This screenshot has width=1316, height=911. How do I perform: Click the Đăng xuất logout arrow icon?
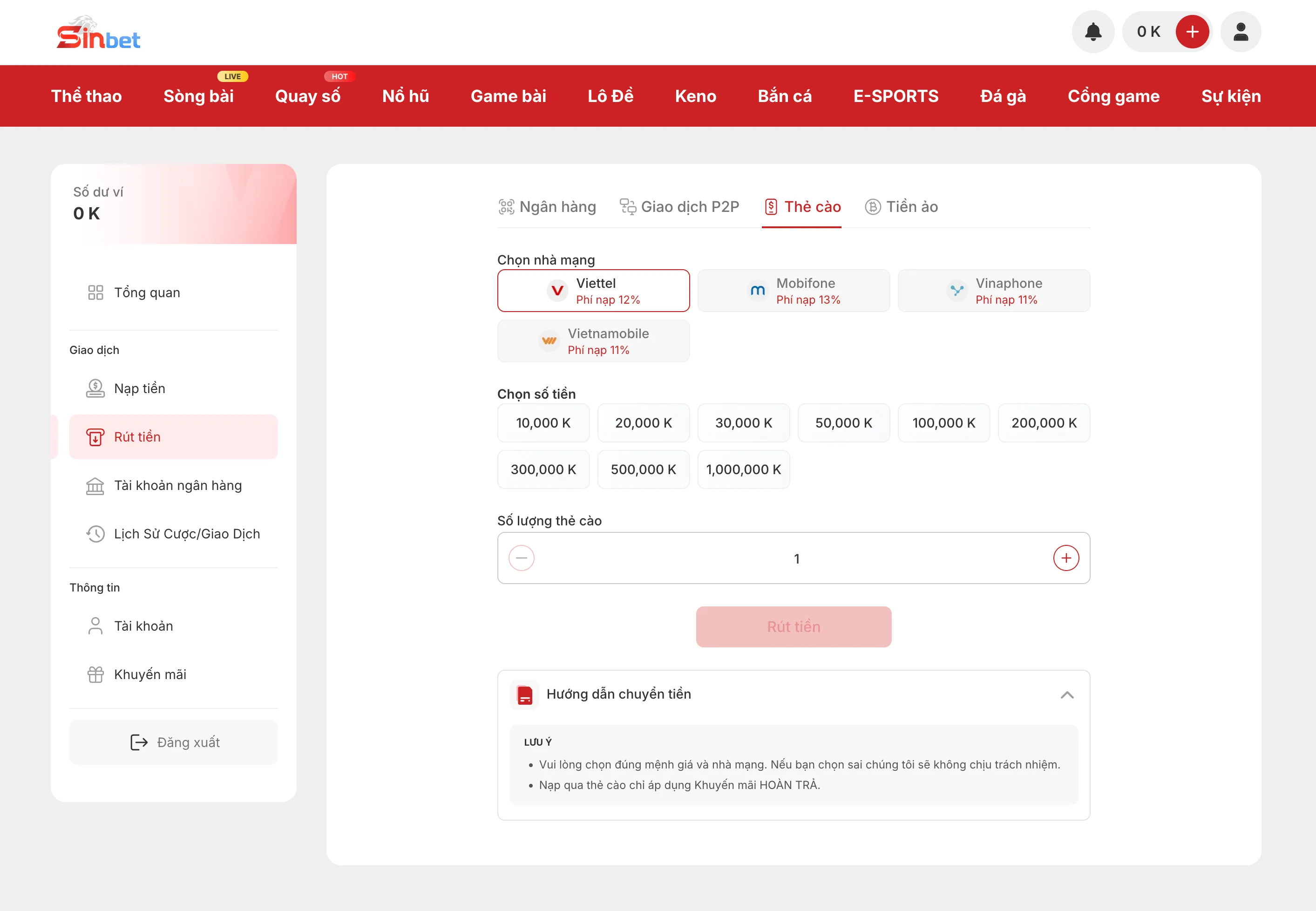139,742
